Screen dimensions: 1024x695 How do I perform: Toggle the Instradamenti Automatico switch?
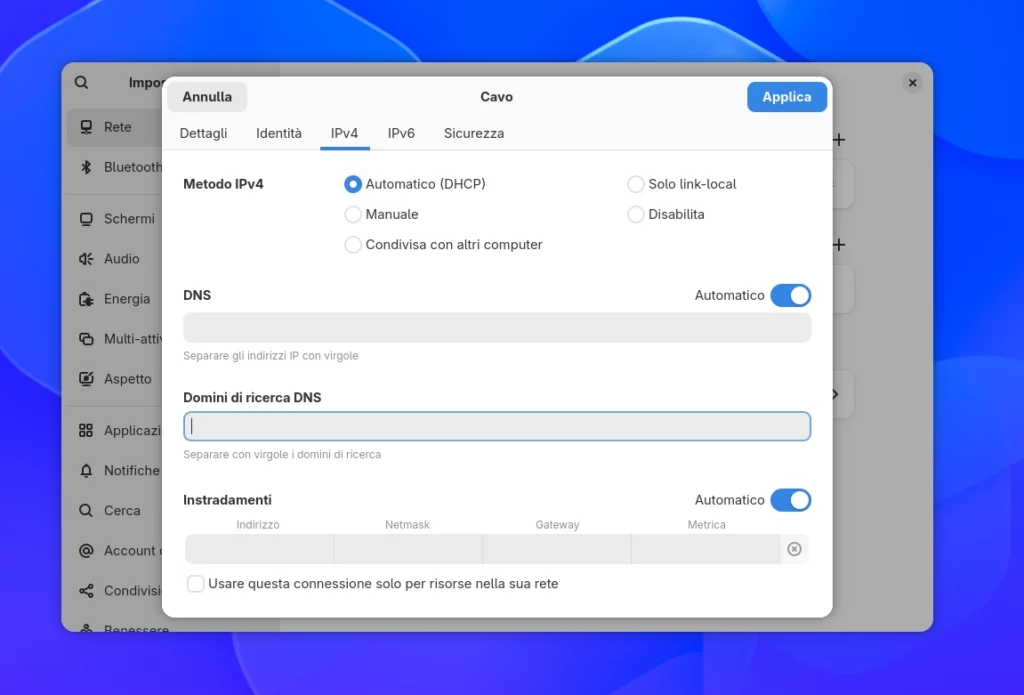coord(790,500)
